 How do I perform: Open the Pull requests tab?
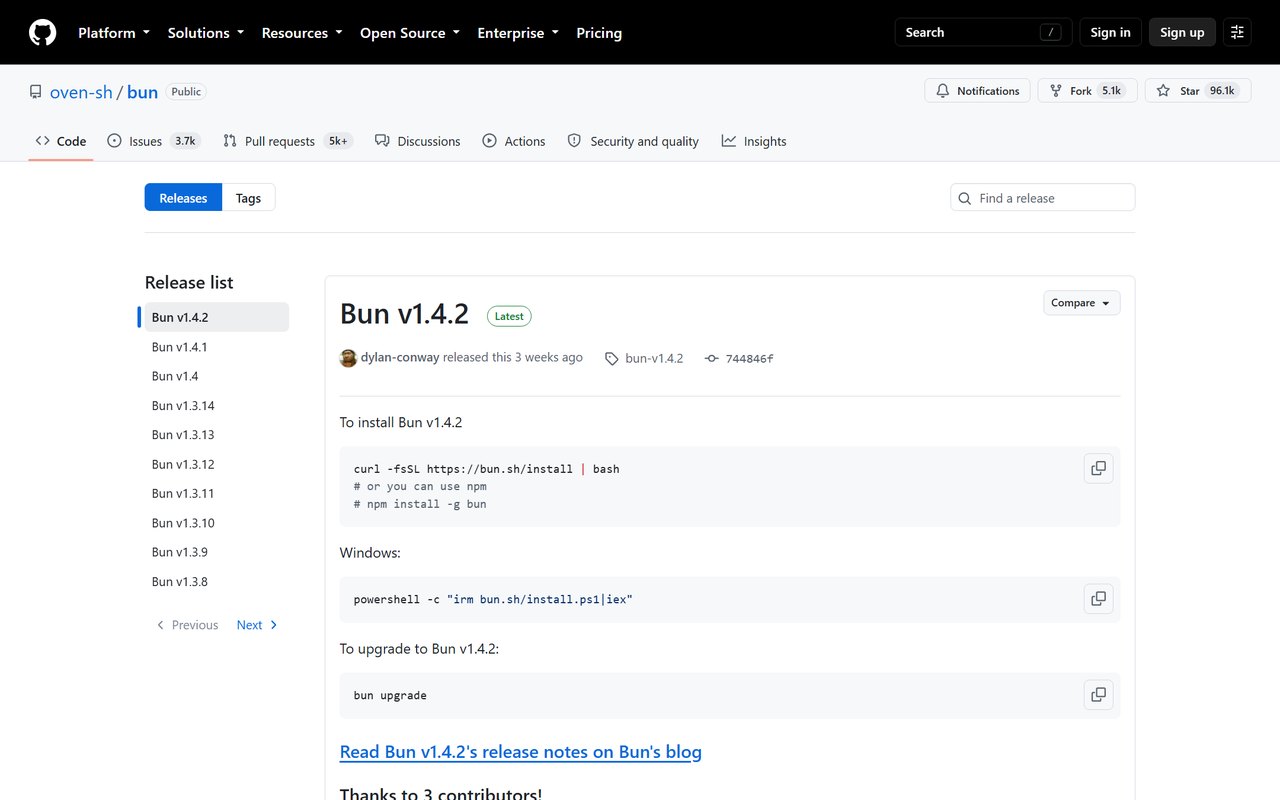tap(287, 141)
